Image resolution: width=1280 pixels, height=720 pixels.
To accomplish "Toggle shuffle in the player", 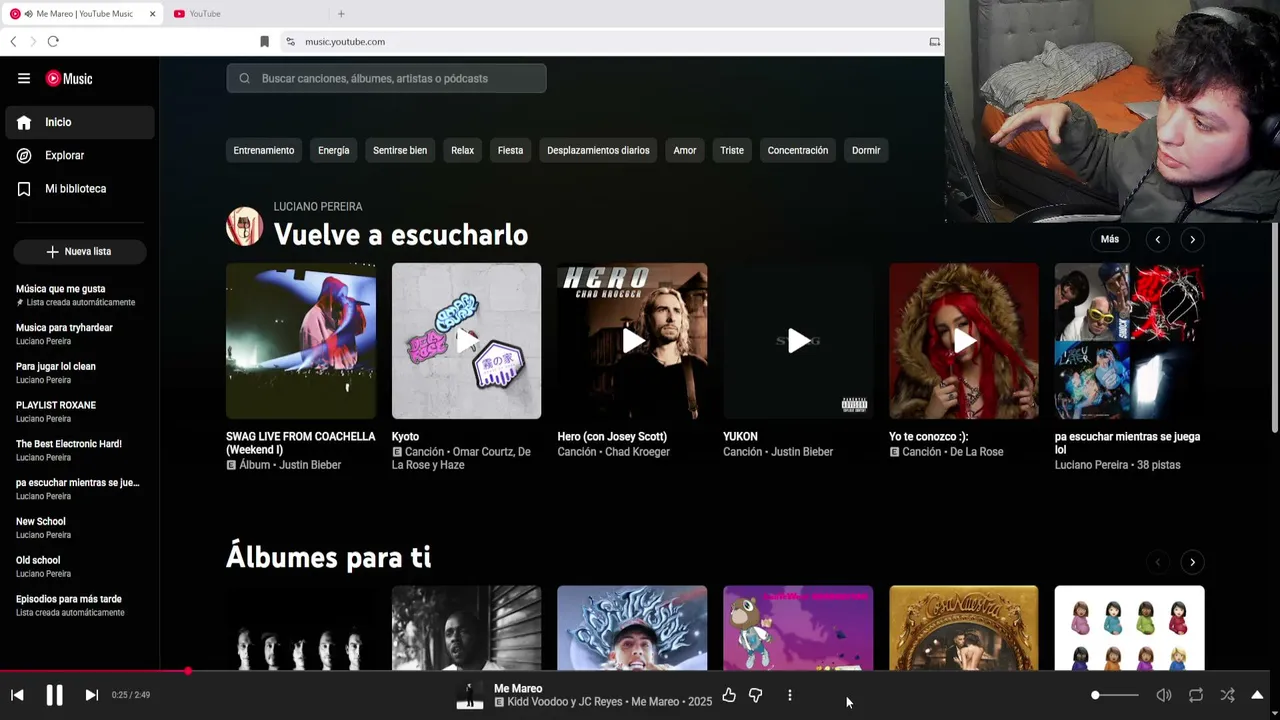I will pyautogui.click(x=1228, y=695).
